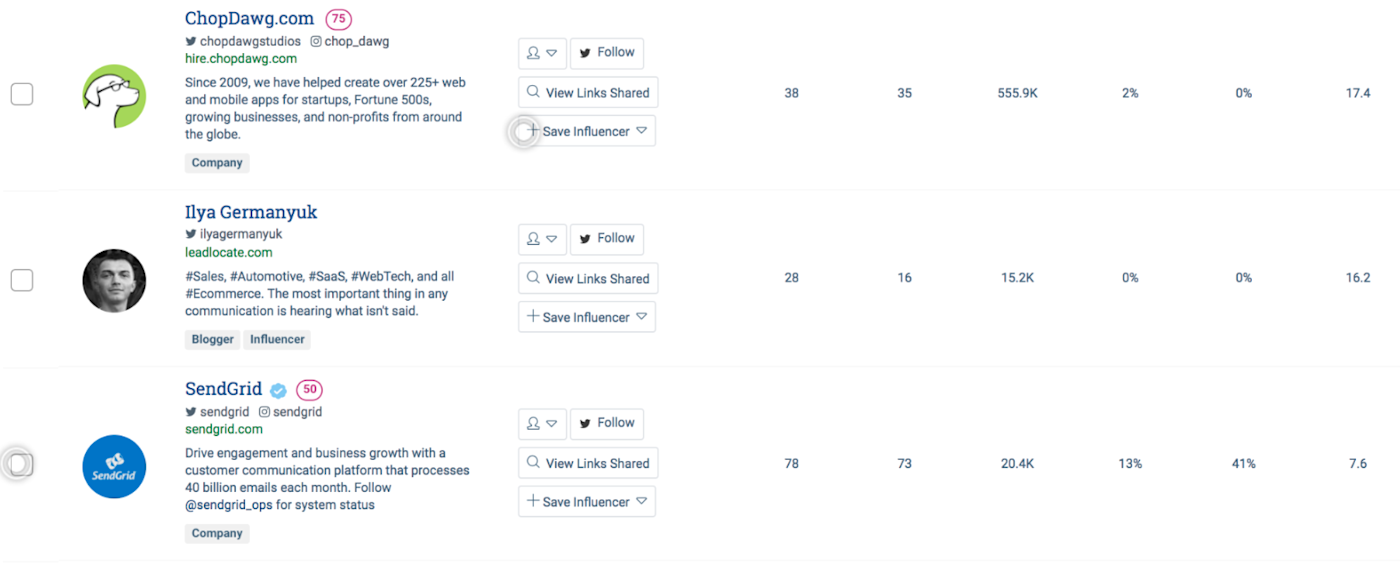The image size is (1400, 567).
Task: Click SendGrid verified badge icon
Action: coord(279,391)
